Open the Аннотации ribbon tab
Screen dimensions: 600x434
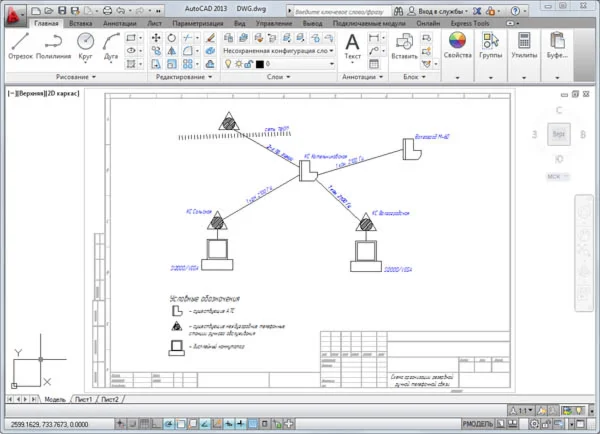pyautogui.click(x=120, y=23)
